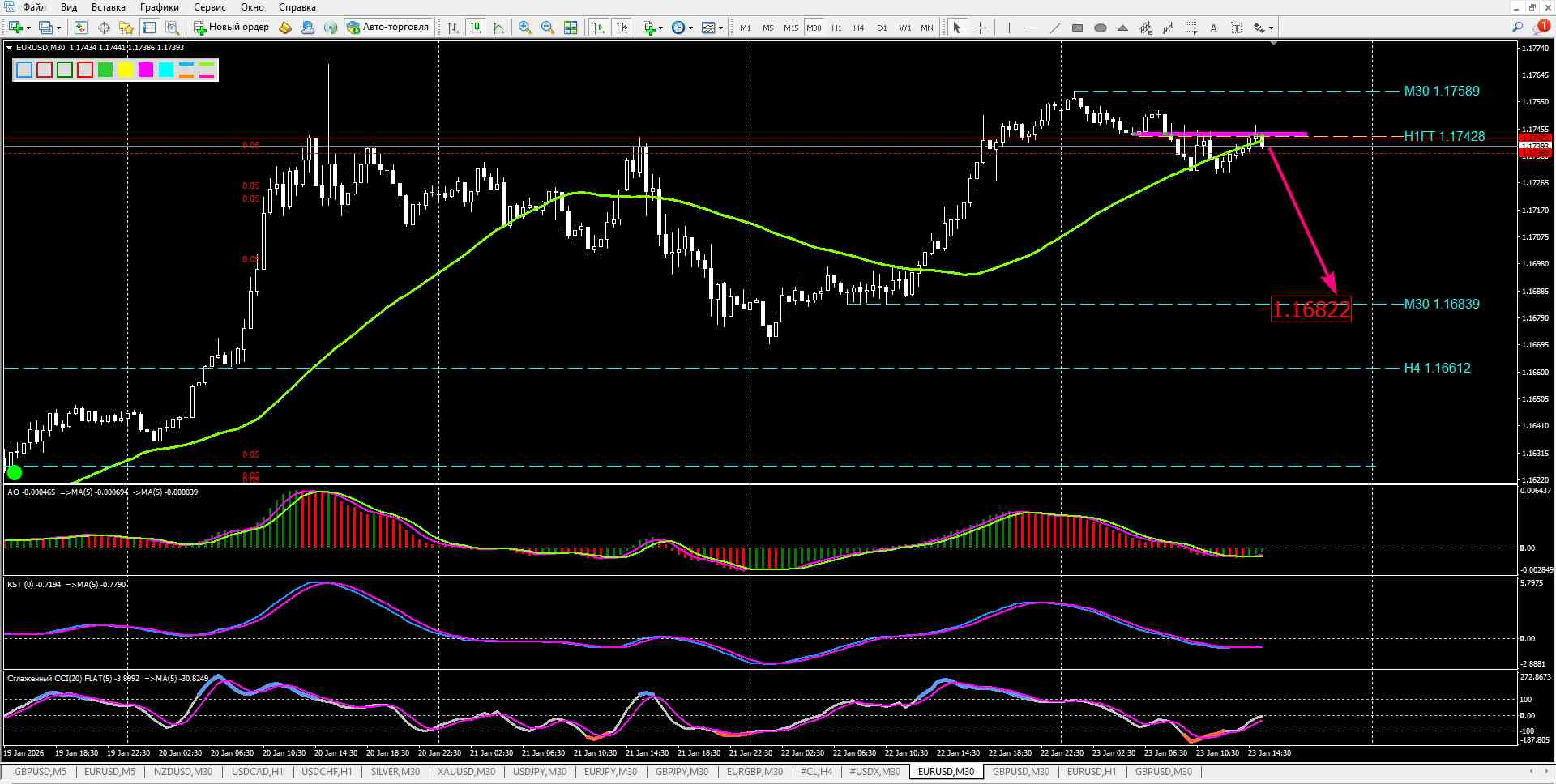Image resolution: width=1556 pixels, height=784 pixels.
Task: Pick the text label tool A
Action: coord(1213,28)
